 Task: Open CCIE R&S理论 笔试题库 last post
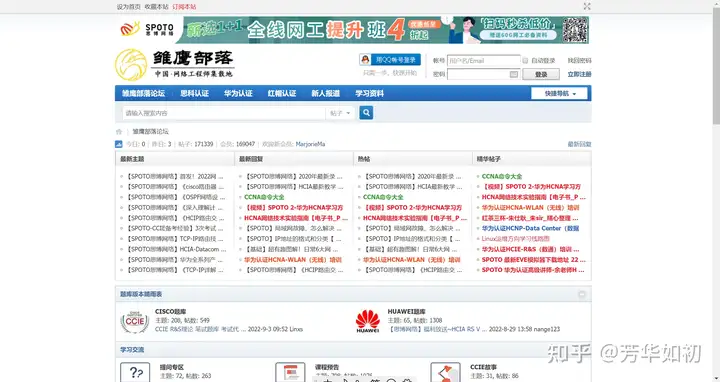point(200,329)
